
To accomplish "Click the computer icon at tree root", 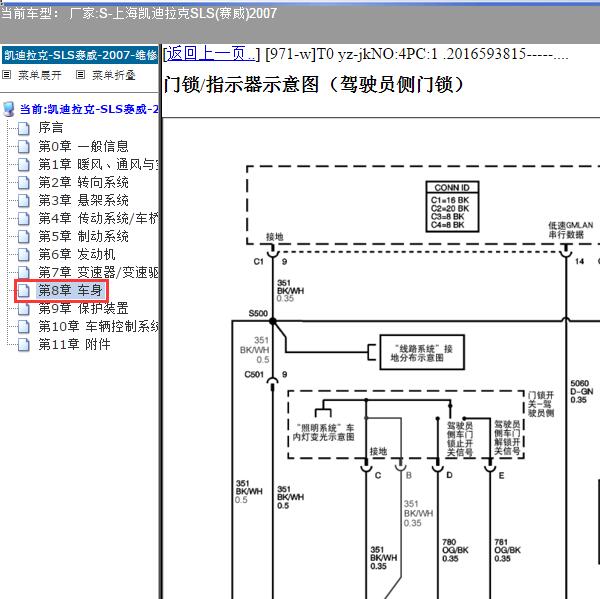I will click(8, 109).
